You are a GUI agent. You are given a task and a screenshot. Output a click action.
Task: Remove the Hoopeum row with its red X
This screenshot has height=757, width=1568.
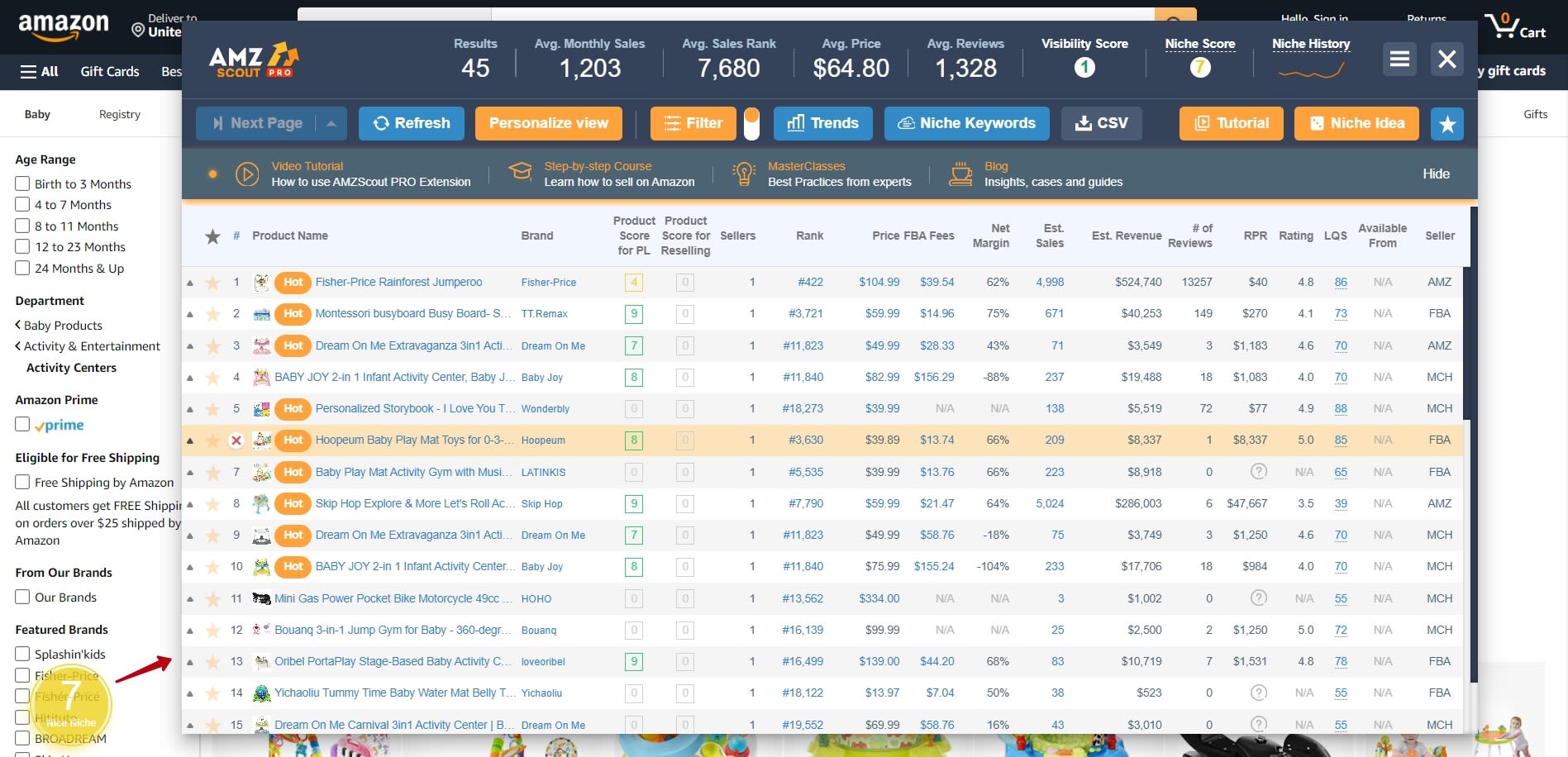(236, 440)
